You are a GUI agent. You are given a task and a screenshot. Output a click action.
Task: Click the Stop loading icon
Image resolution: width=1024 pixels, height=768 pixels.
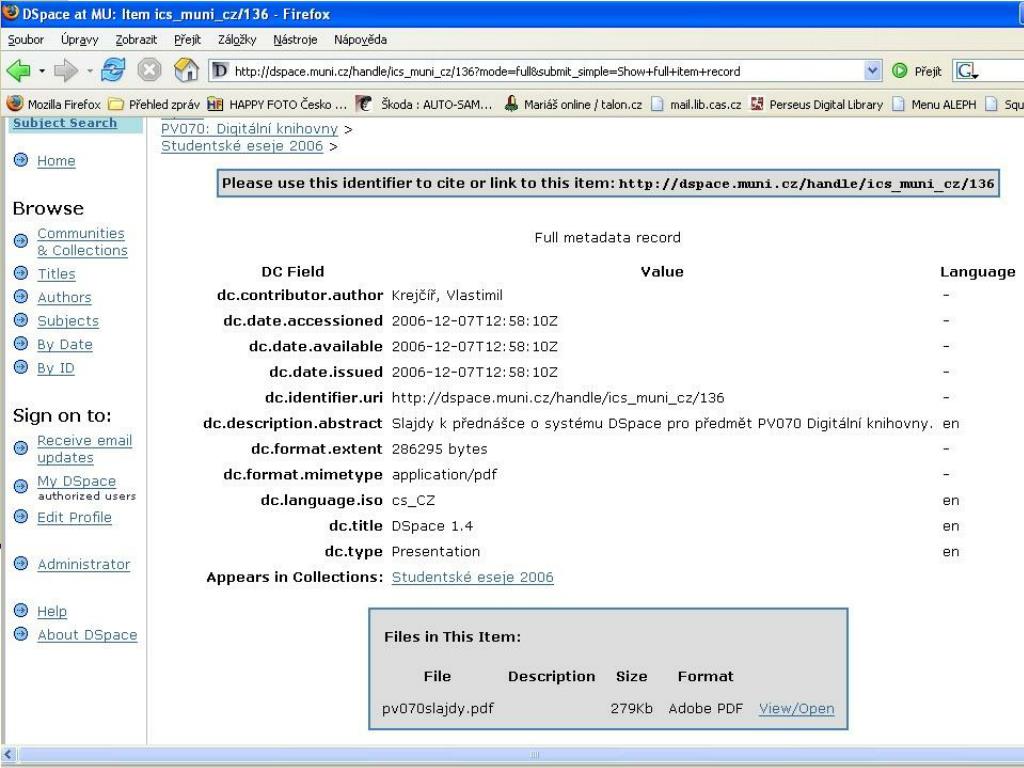149,70
